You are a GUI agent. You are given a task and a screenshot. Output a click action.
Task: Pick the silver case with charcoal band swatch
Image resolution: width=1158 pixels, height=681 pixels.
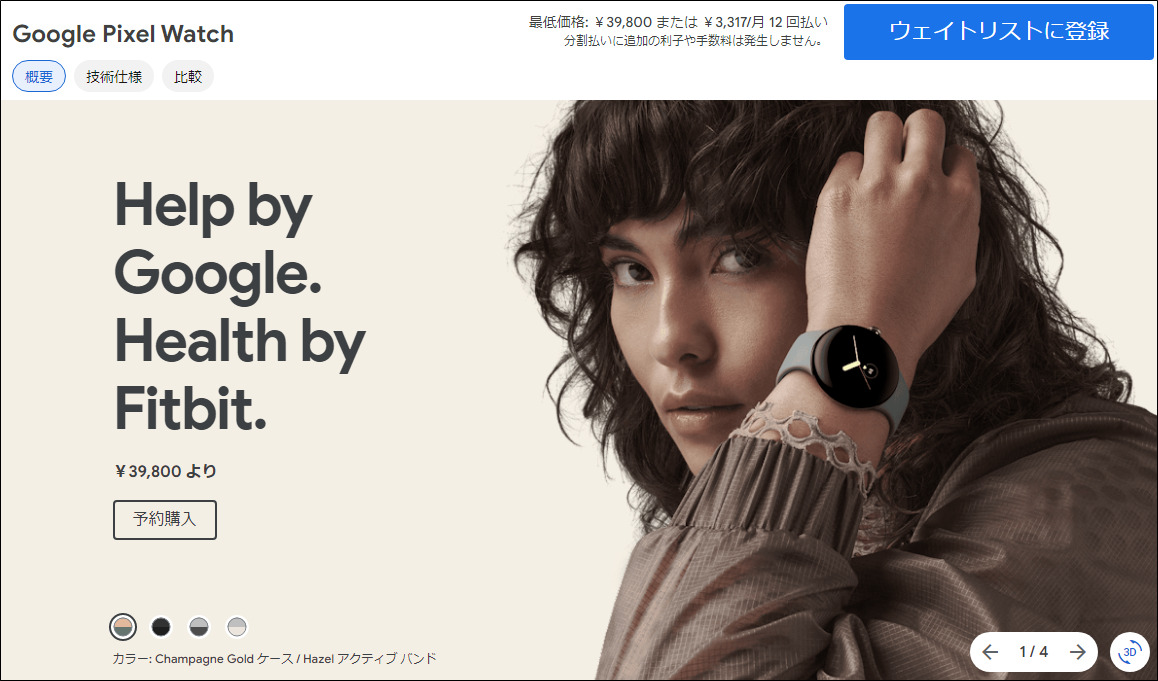click(199, 627)
